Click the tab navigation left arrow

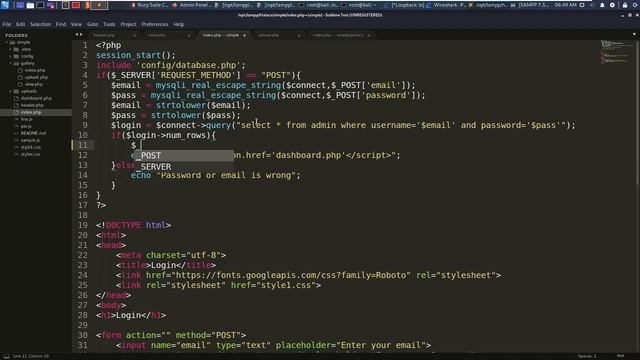[77, 35]
